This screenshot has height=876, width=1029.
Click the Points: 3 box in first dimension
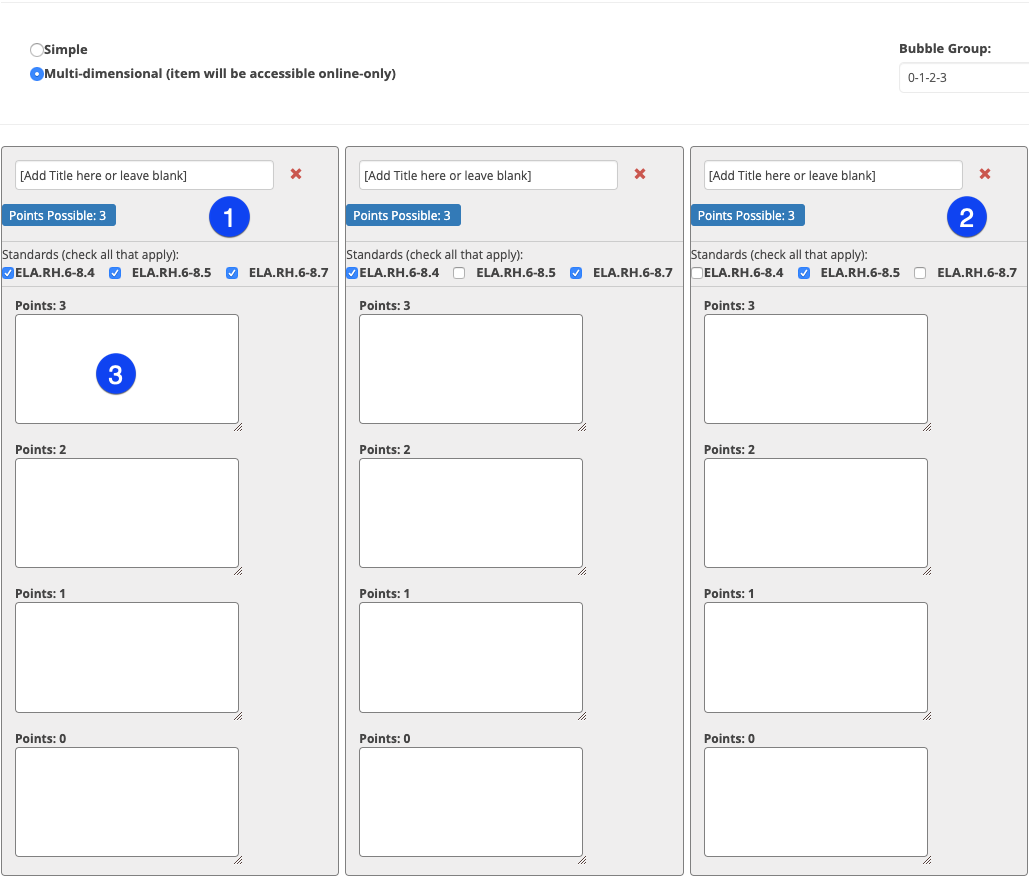[x=127, y=369]
